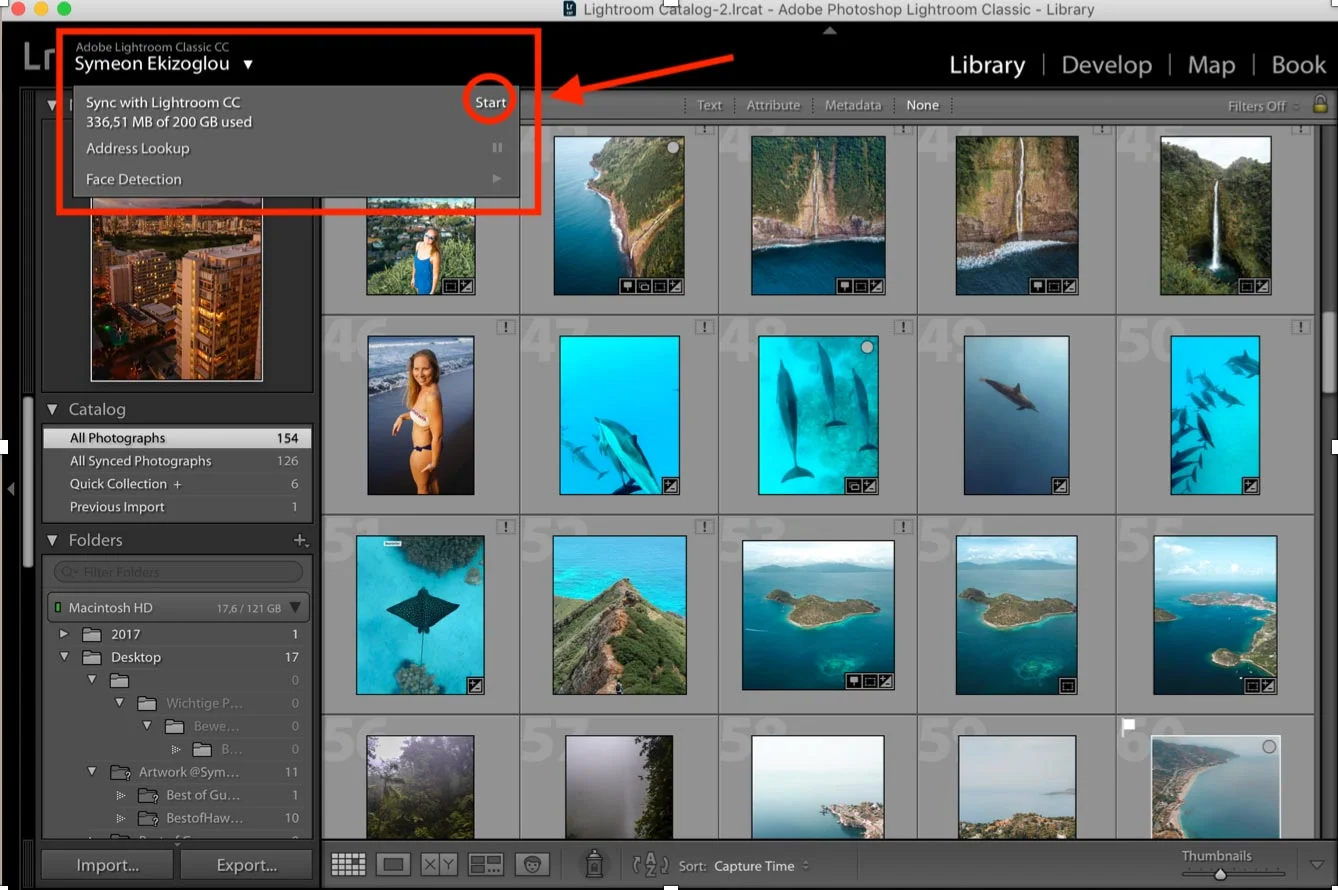The image size is (1338, 890).
Task: Select the None filter tab
Action: point(922,105)
